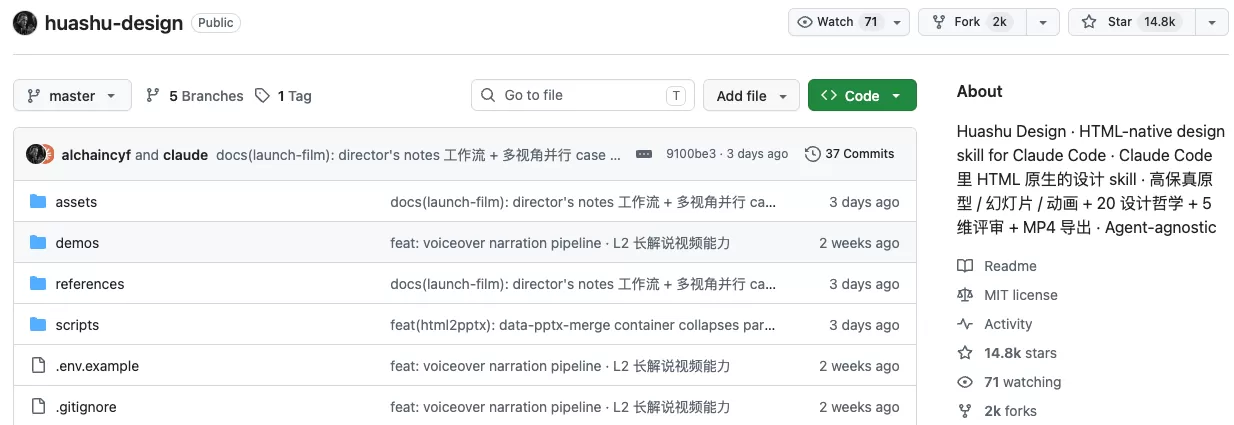View the 1 Tag link
1234x425 pixels.
tap(283, 96)
